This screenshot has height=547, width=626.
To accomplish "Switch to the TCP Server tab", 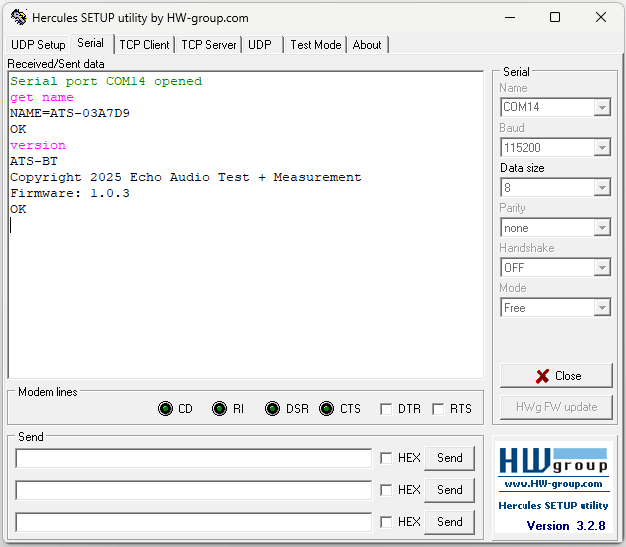I will point(209,45).
